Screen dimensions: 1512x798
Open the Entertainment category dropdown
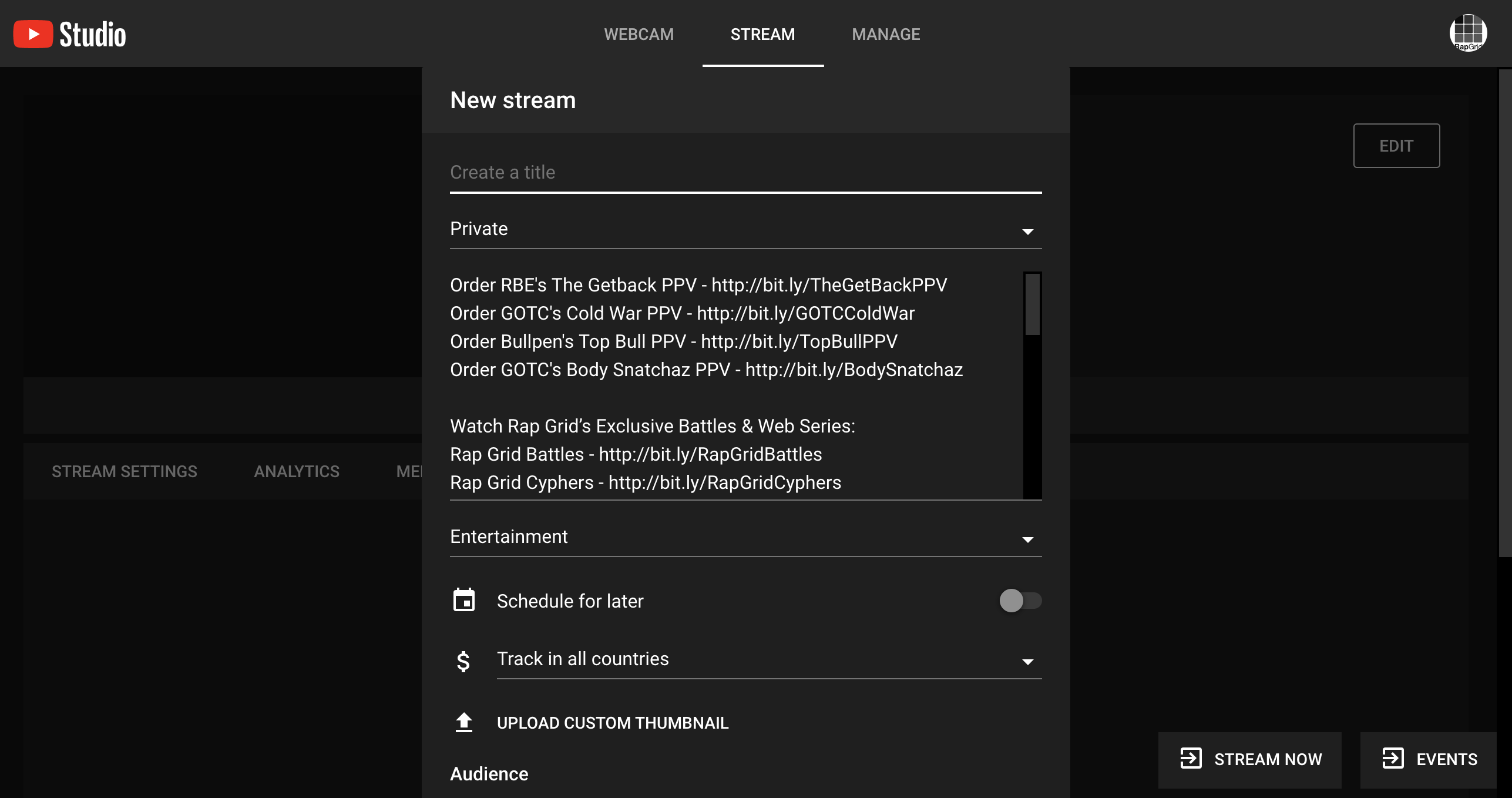point(1028,538)
